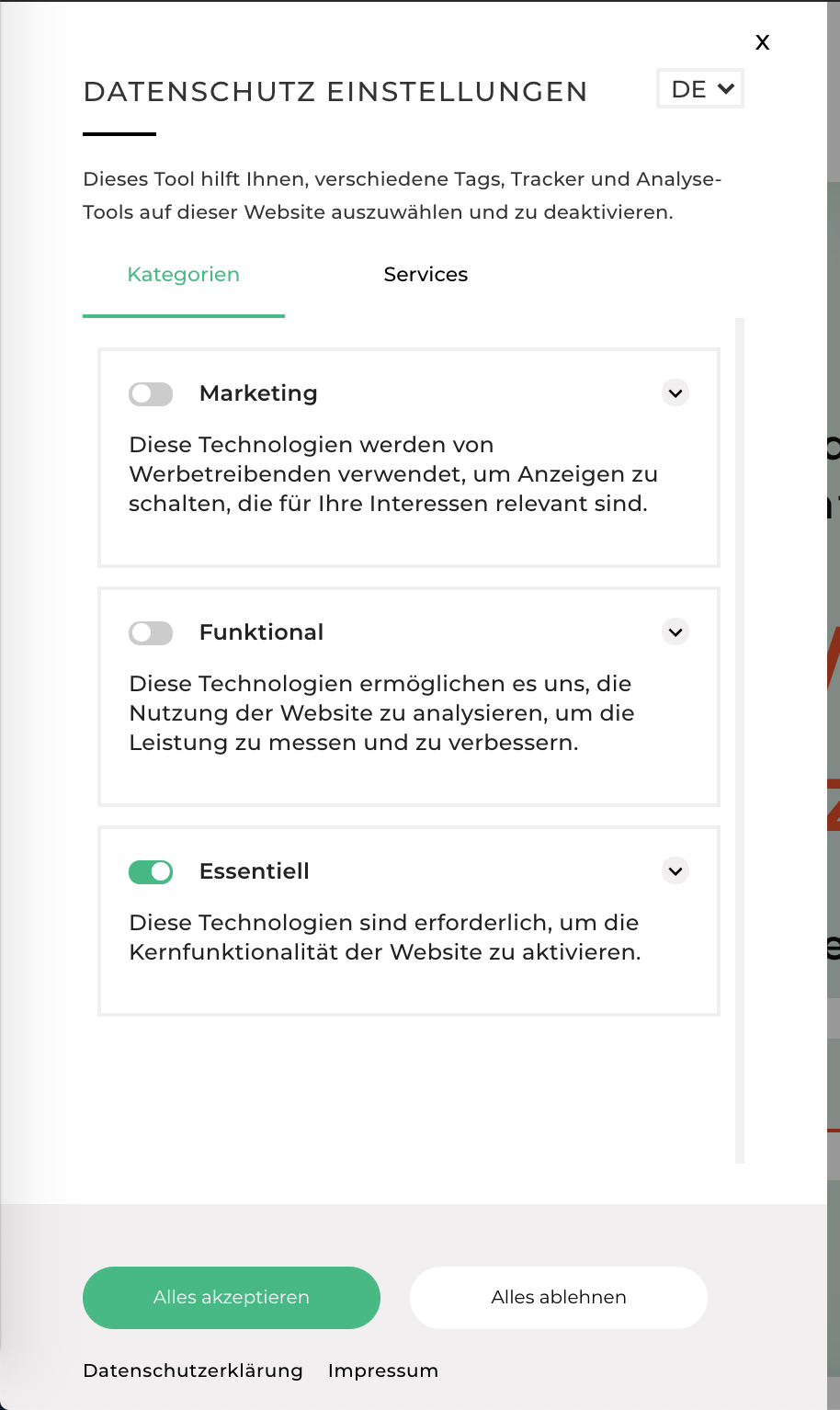840x1410 pixels.
Task: Toggle the Essentiell switch
Action: [x=151, y=872]
